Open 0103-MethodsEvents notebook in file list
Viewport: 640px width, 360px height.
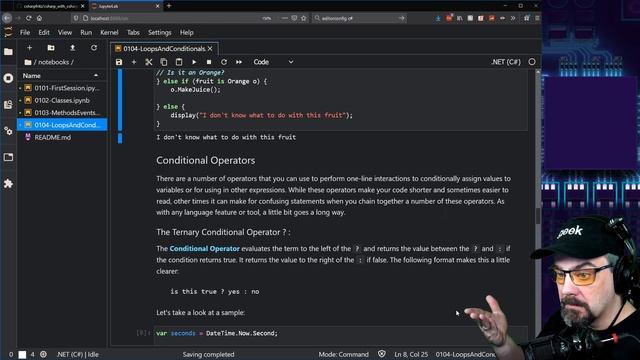(x=62, y=112)
